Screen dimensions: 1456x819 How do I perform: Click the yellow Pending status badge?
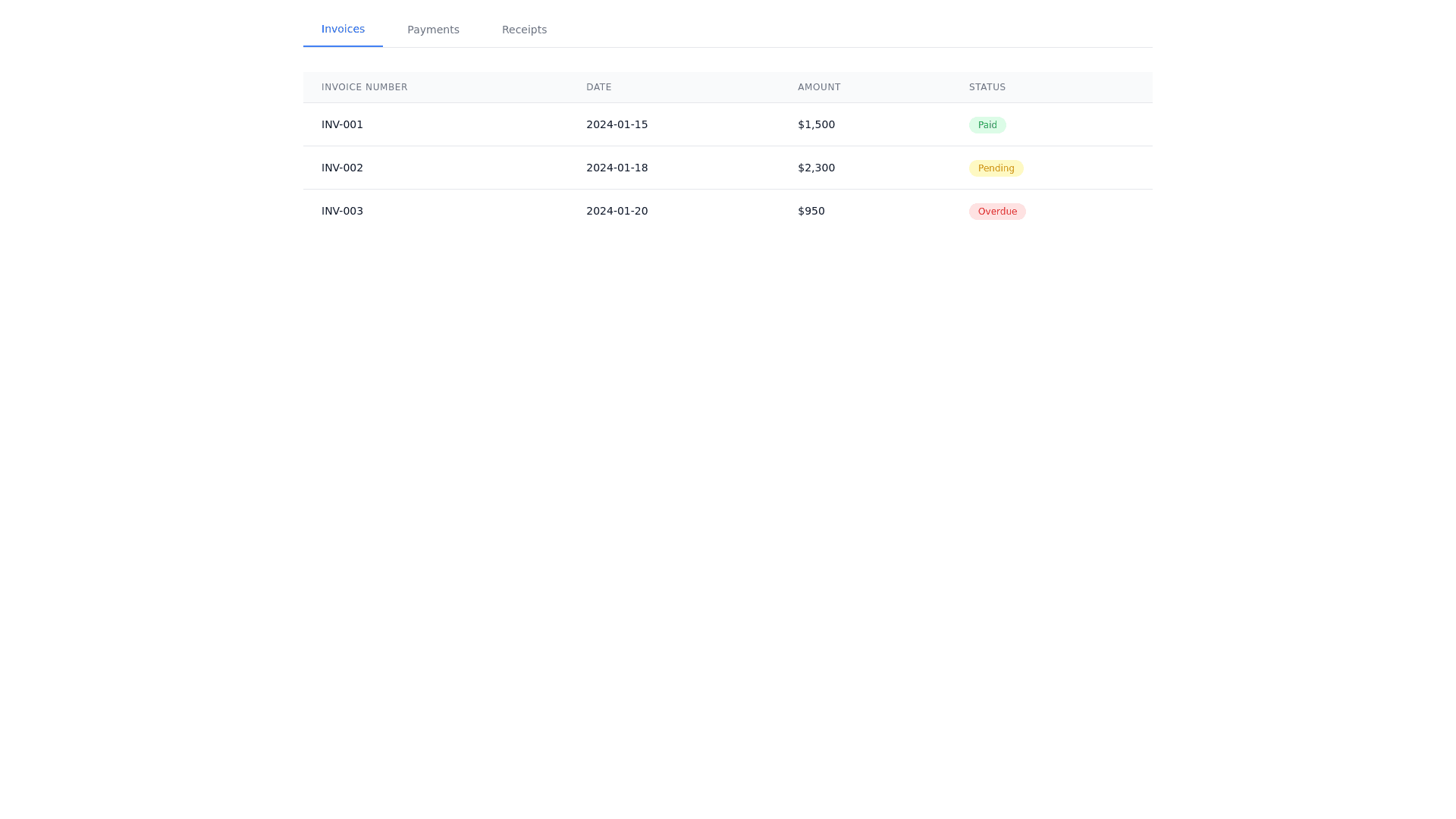click(996, 168)
